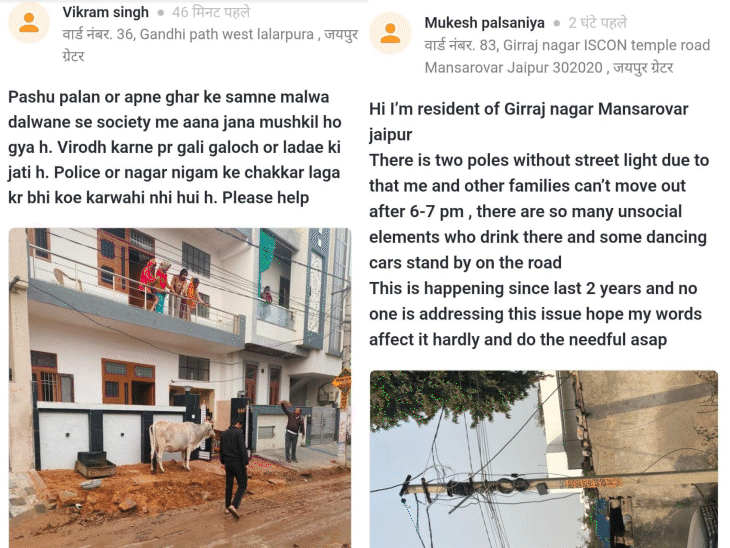Screen dimensions: 730x548
Task: Click the Girraj nagar street light complaint text
Action: 539,224
